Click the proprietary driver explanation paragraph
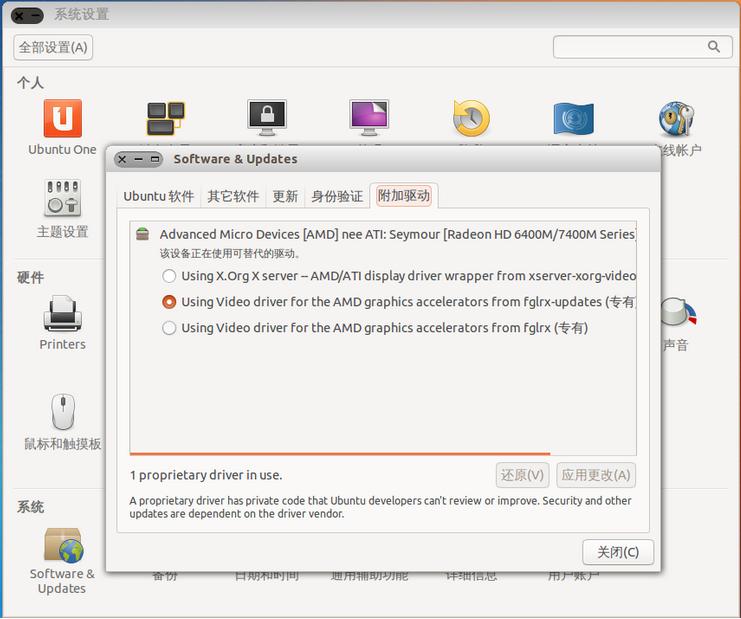Screen dimensions: 741x619 tap(380, 507)
